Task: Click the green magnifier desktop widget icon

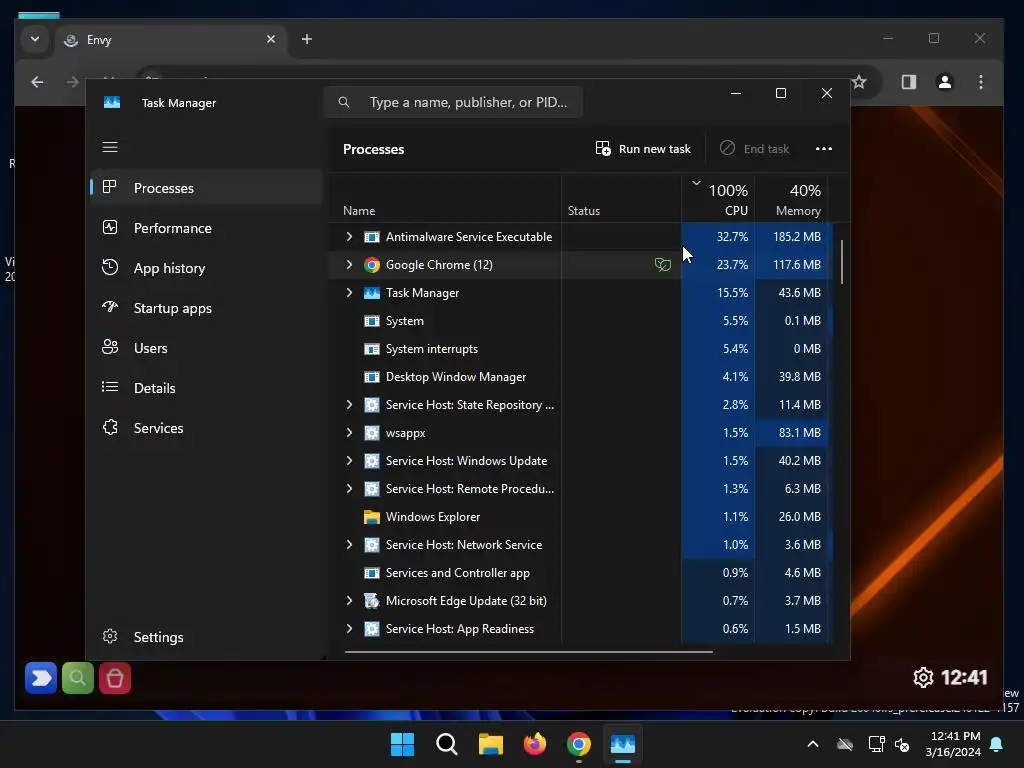Action: [x=78, y=678]
